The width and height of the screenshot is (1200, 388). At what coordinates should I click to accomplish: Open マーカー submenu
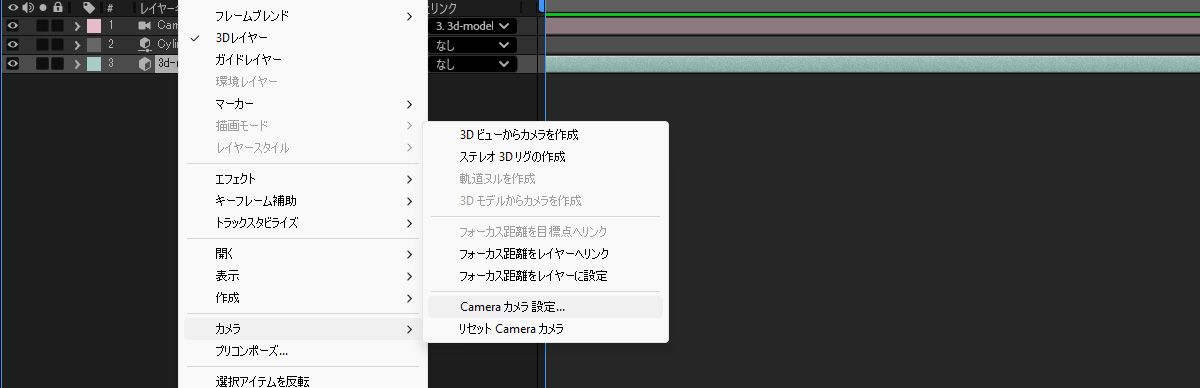(303, 103)
